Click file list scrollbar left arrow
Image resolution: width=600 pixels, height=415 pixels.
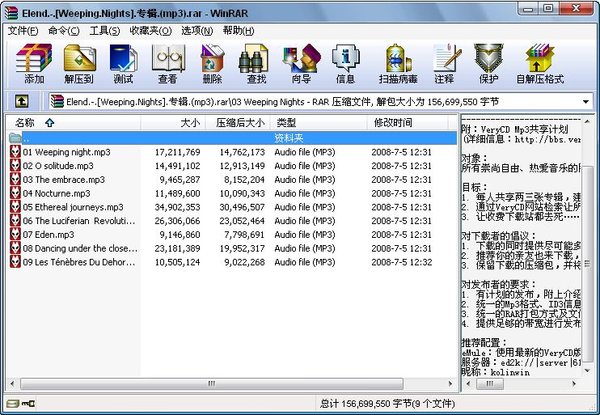(12, 383)
